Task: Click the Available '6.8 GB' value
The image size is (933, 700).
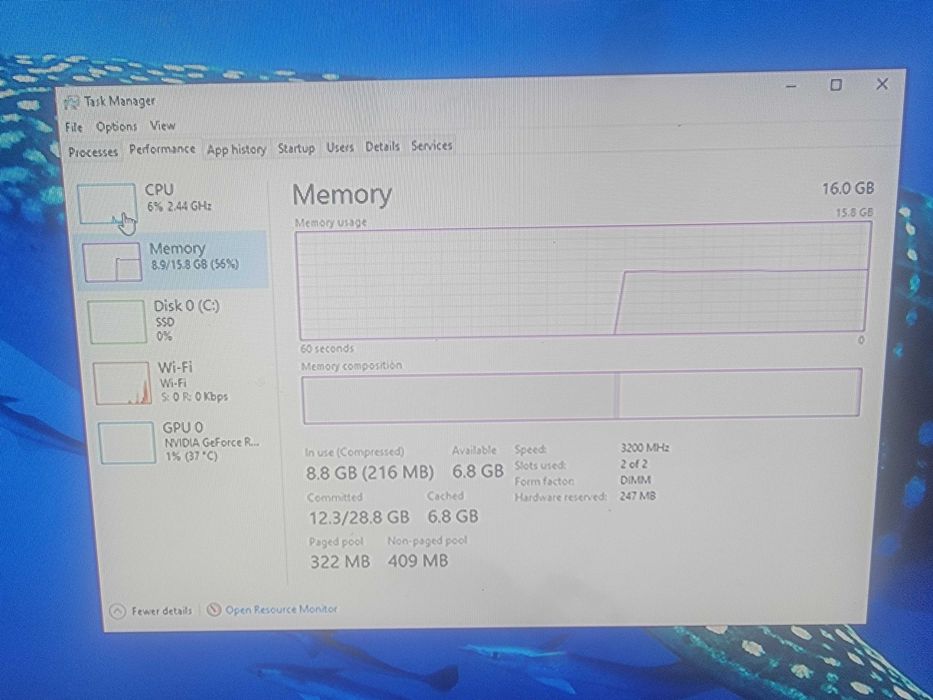Action: [478, 471]
